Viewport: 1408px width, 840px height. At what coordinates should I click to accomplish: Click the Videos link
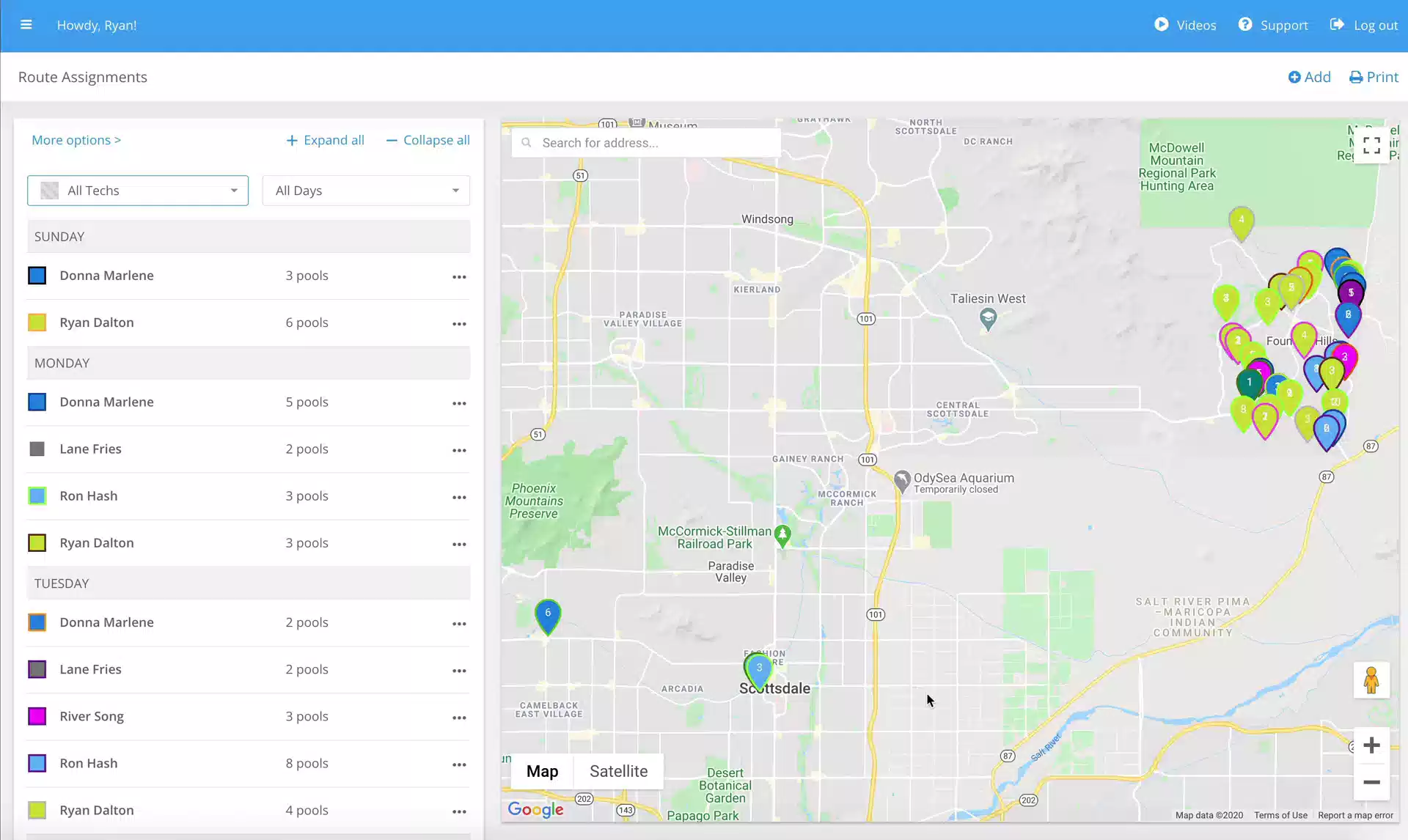1196,25
